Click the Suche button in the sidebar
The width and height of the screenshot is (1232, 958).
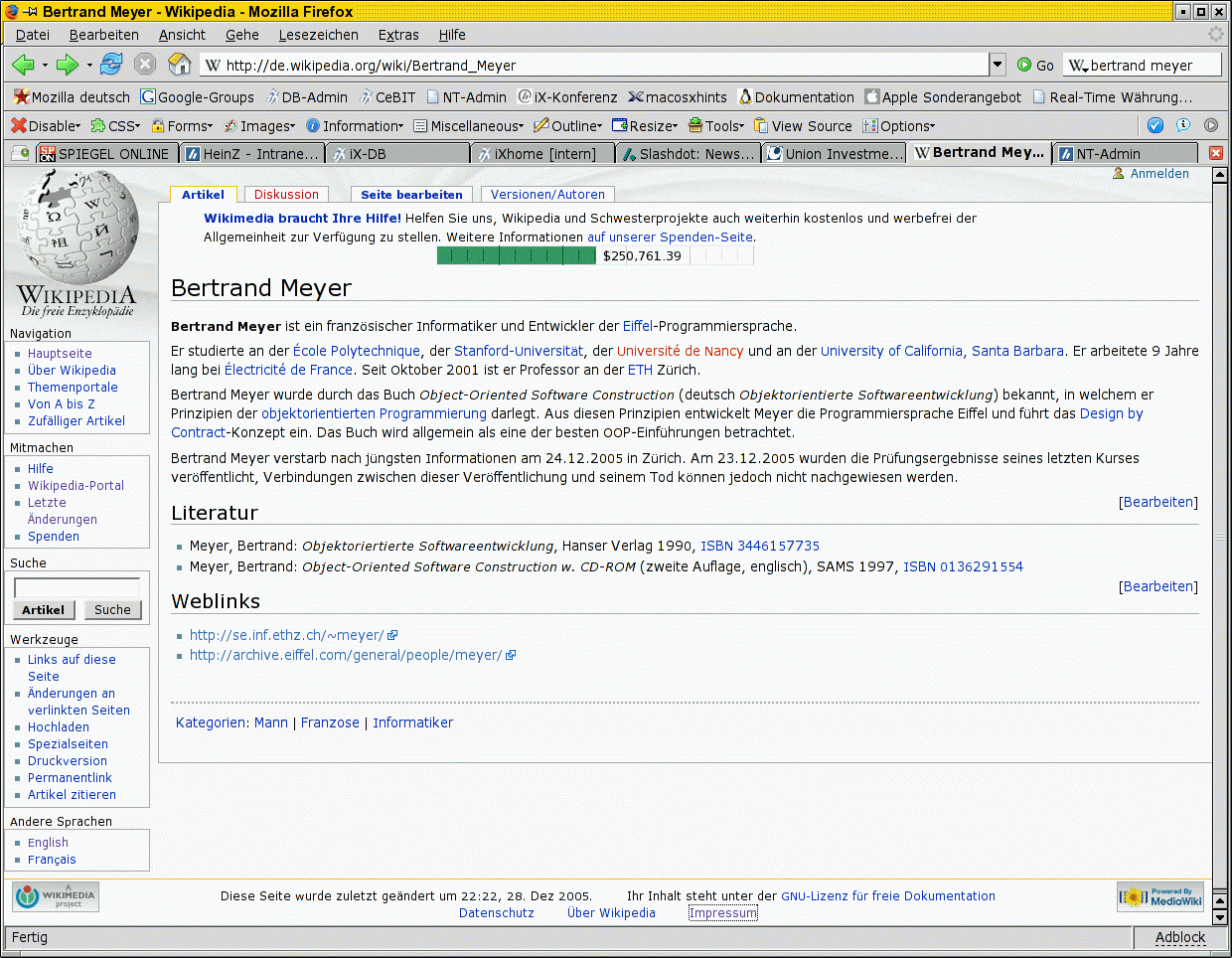tap(112, 610)
